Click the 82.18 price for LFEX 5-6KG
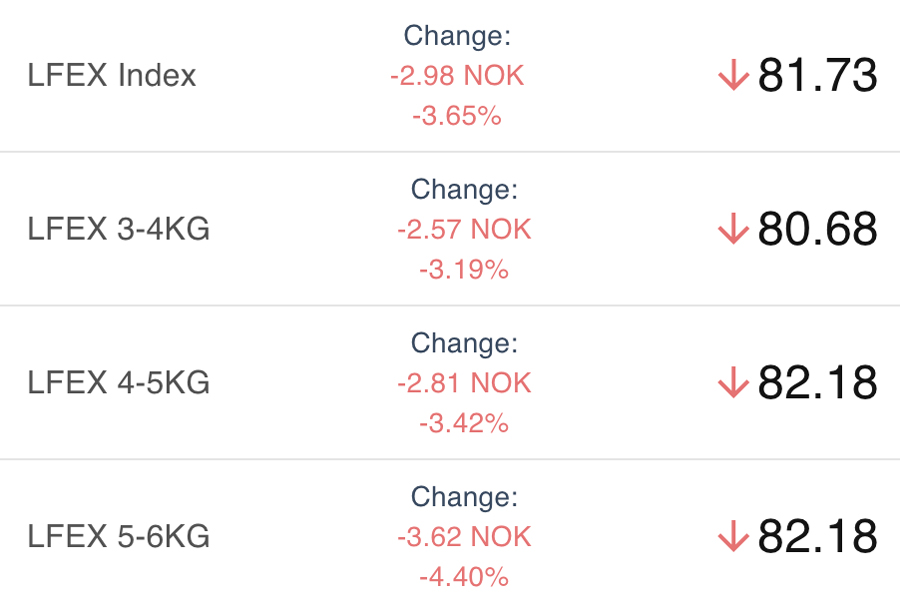Screen dimensions: 900x609 (x=817, y=537)
